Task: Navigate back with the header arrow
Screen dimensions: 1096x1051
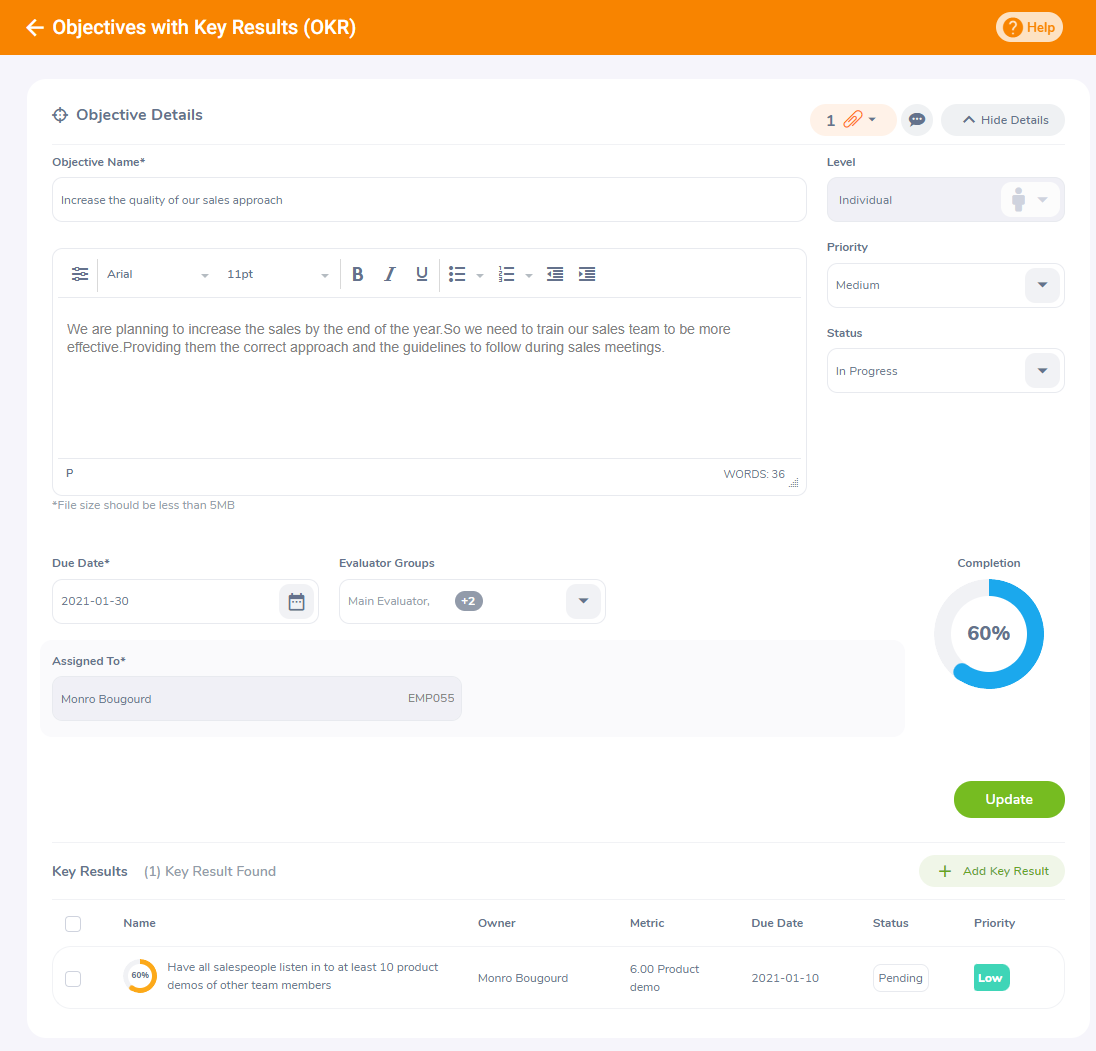Action: coord(35,27)
